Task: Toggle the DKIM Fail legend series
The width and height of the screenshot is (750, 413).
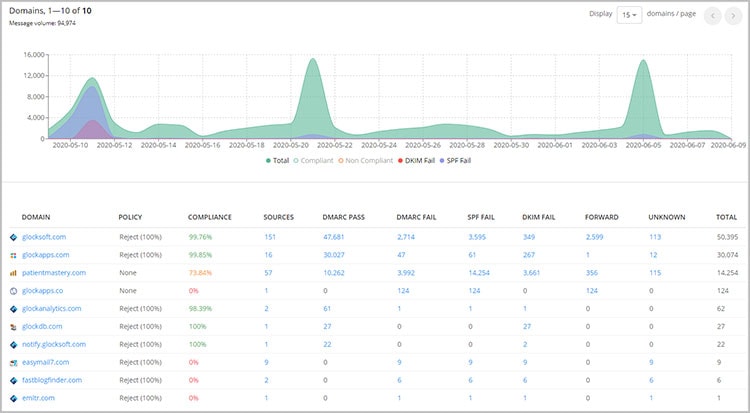Action: coord(416,160)
